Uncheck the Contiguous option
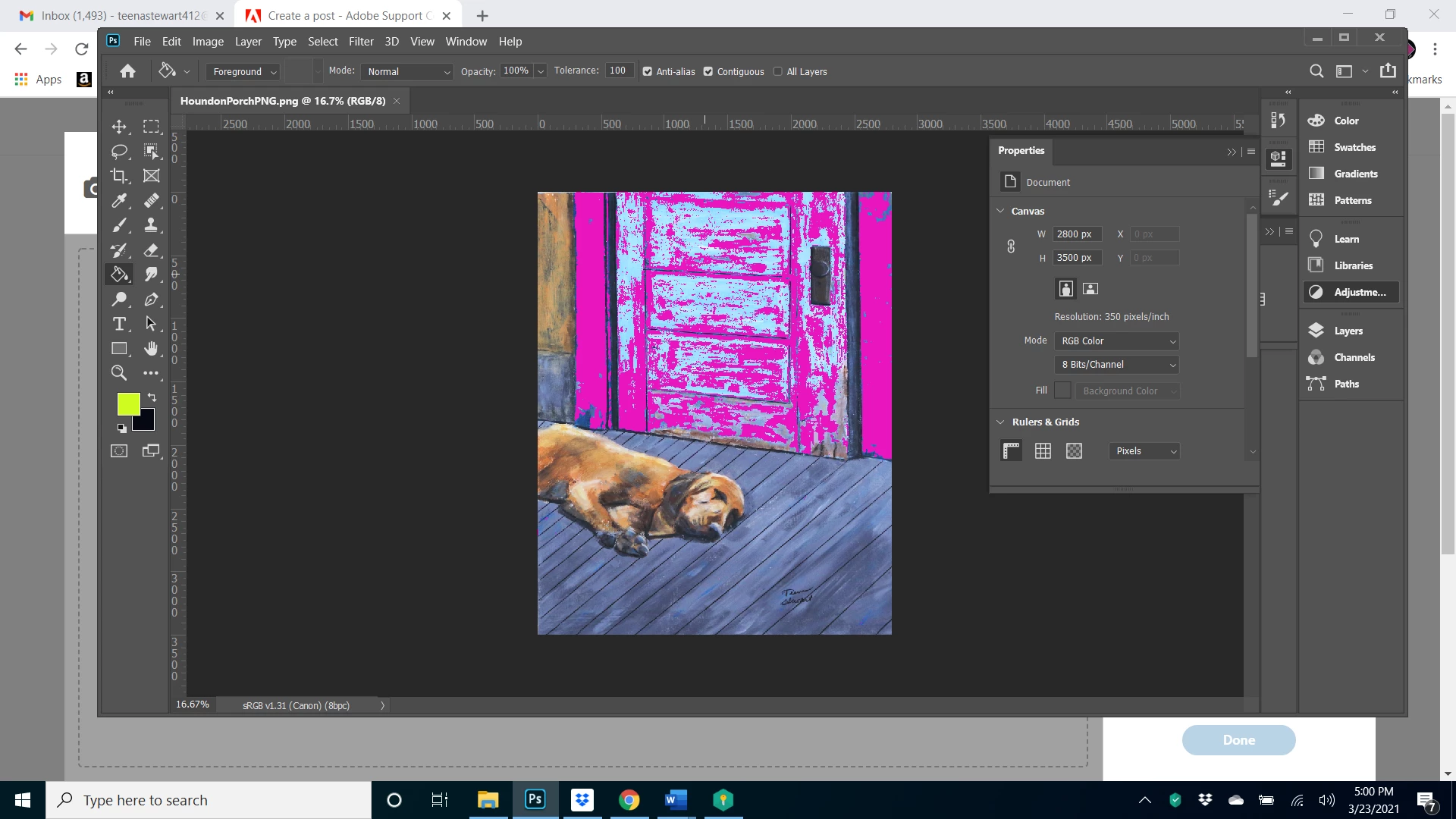Viewport: 1456px width, 819px height. (708, 72)
